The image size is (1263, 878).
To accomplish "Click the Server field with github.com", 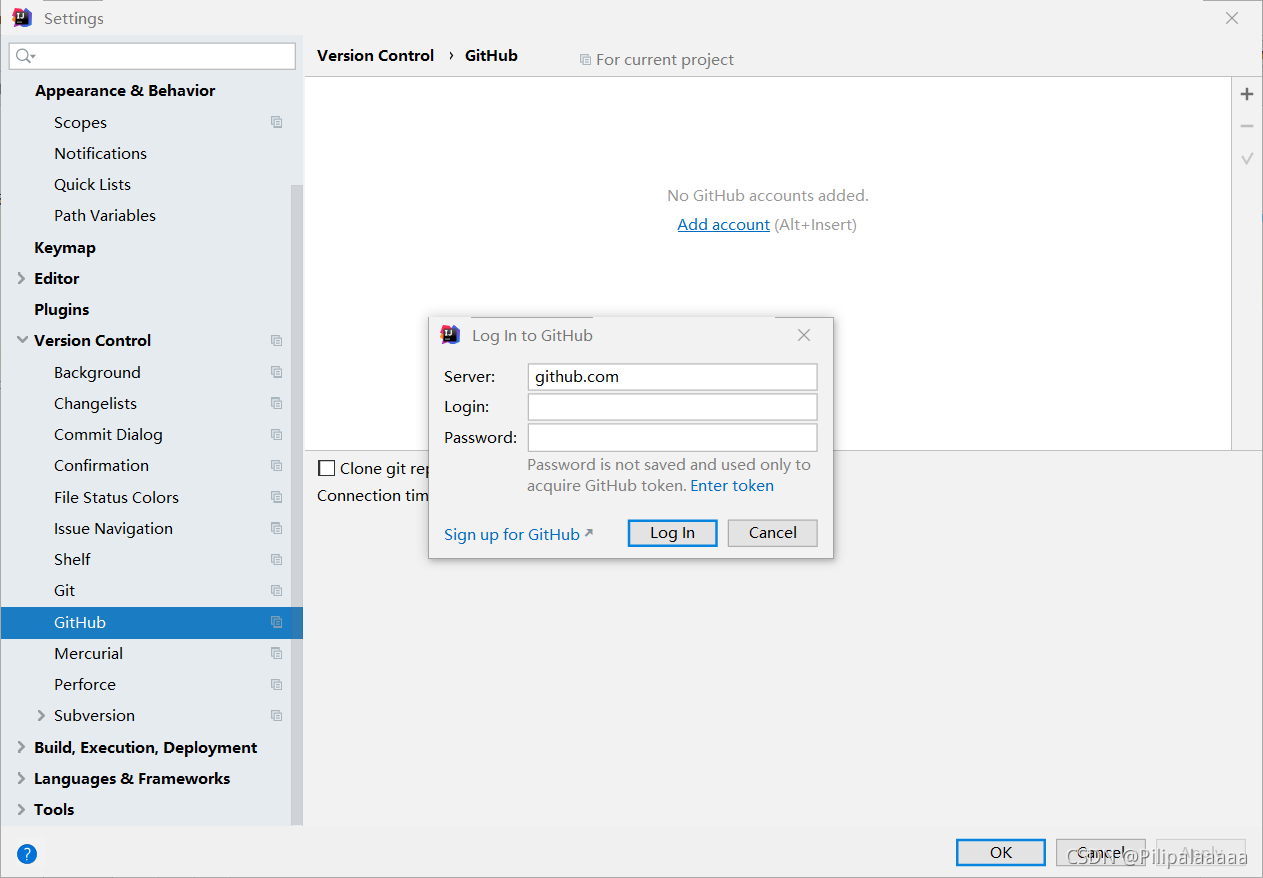I will (x=673, y=377).
